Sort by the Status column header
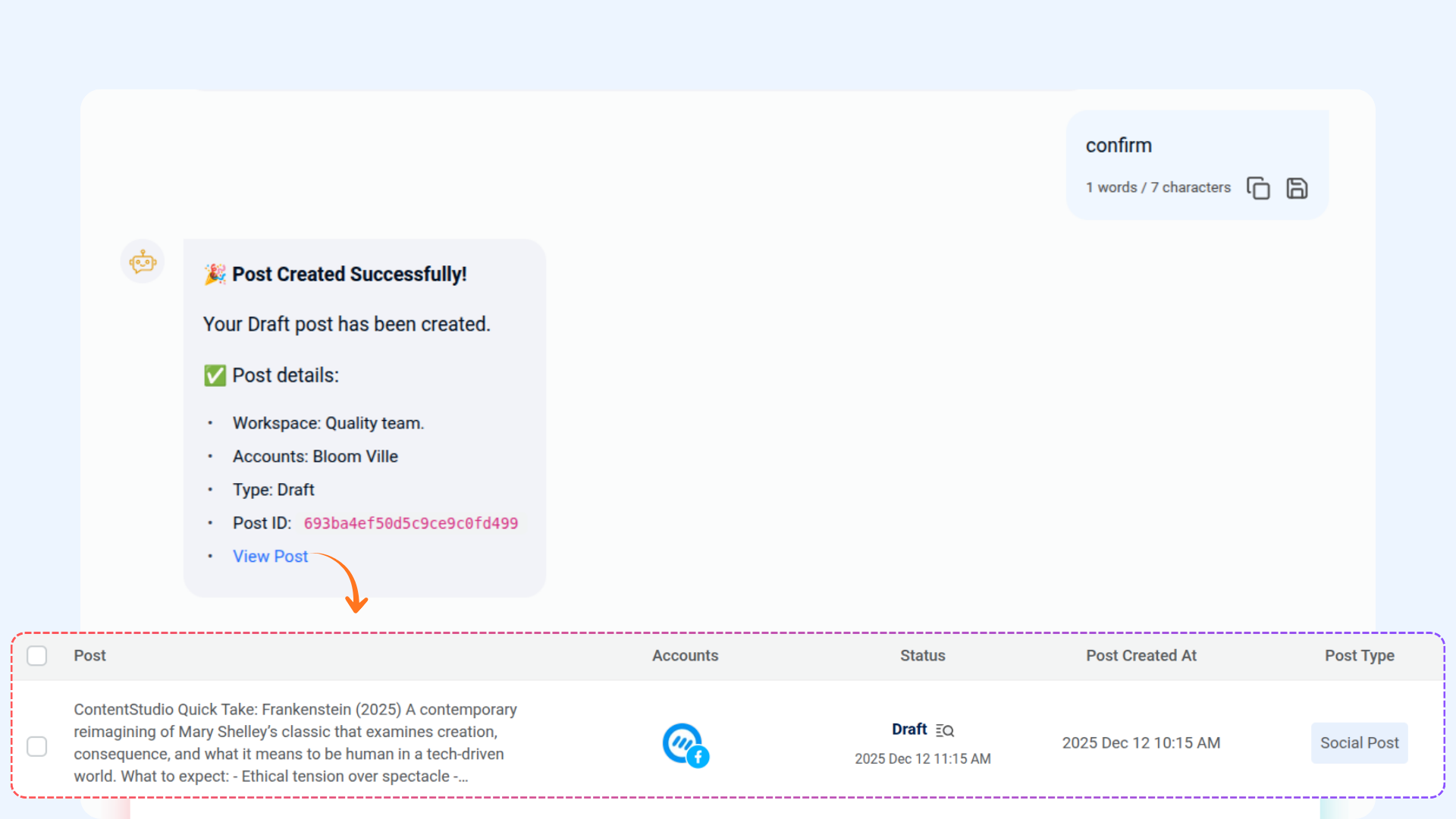 (922, 656)
